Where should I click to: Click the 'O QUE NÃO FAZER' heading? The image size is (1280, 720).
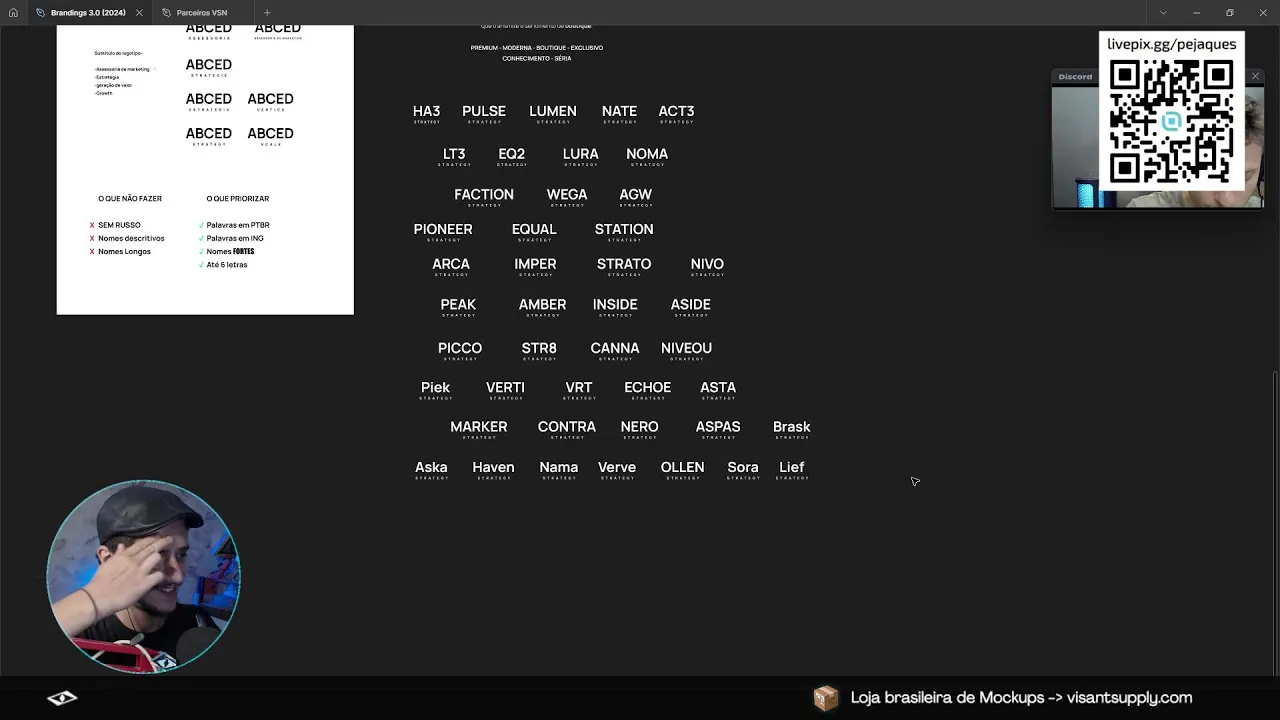point(130,199)
